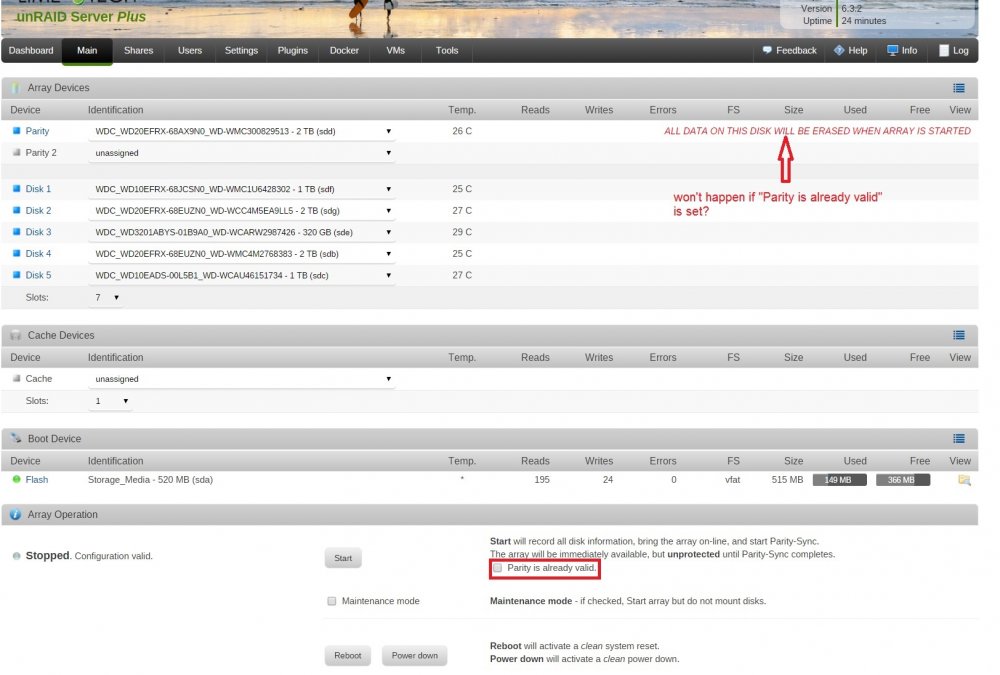Click the Parity disk status square icon
Viewport: 1000px width, 675px height.
(x=17, y=131)
